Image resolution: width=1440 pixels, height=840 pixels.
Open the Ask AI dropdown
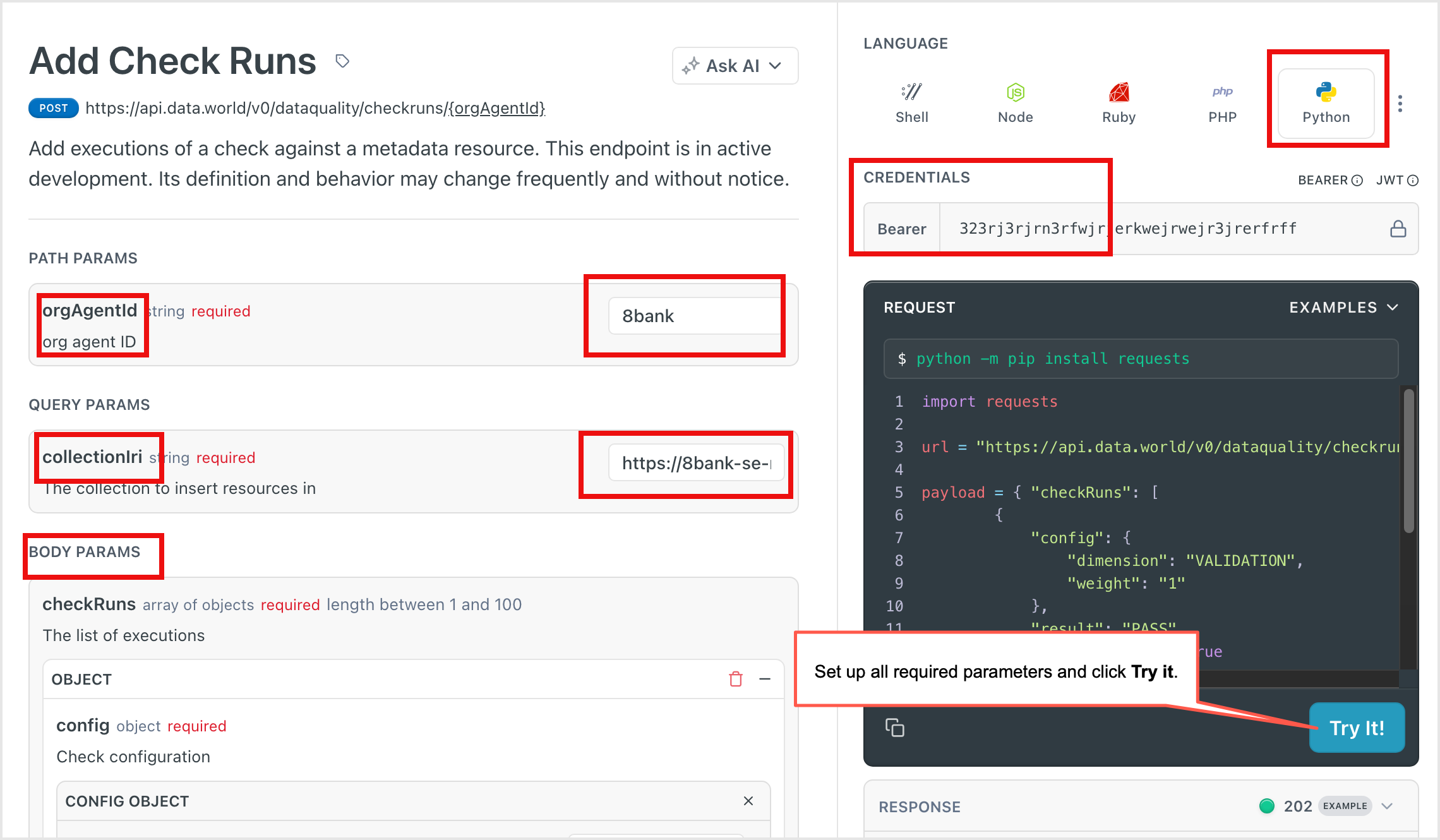735,66
